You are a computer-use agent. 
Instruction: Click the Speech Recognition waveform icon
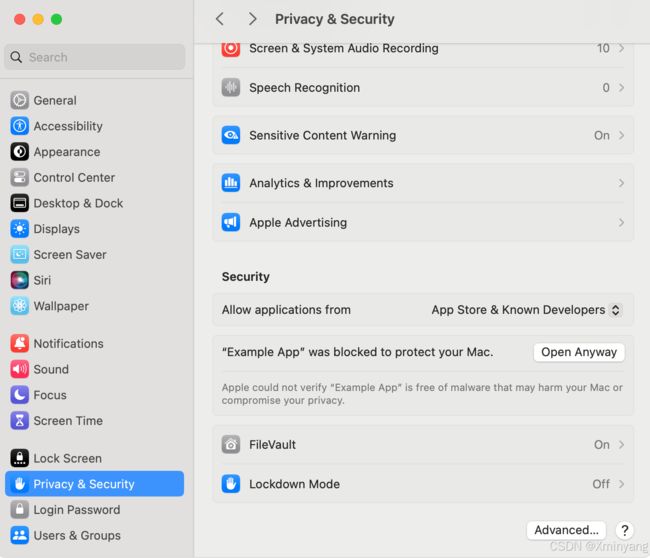click(231, 87)
